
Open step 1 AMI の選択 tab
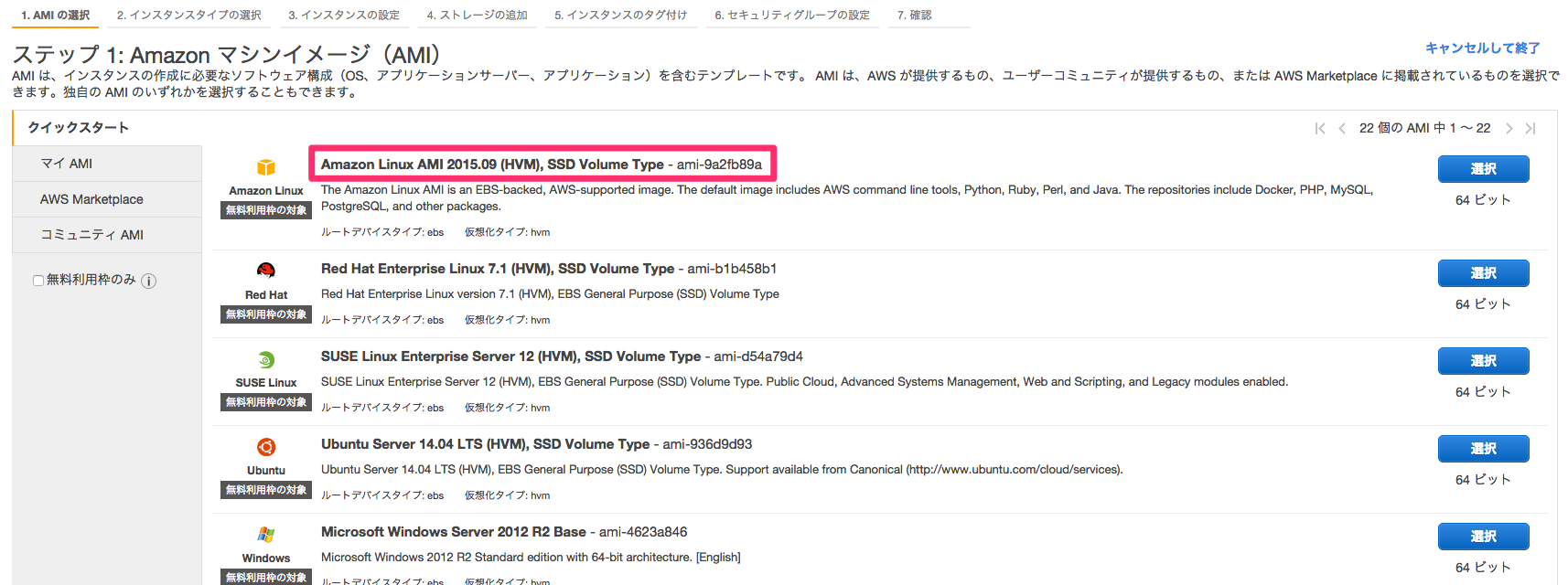tap(56, 16)
